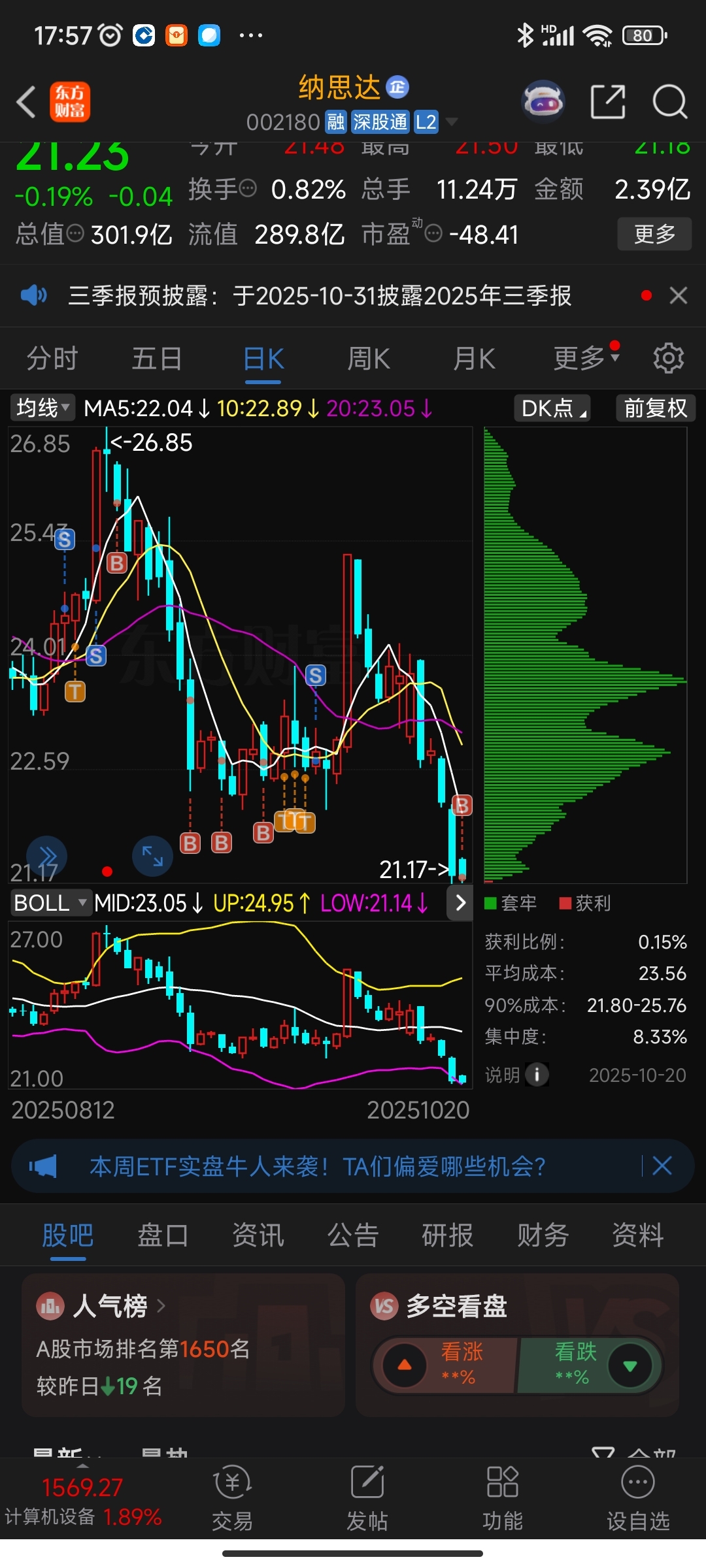This screenshot has height=1568, width=706.
Task: Tap the share export icon
Action: tap(608, 102)
